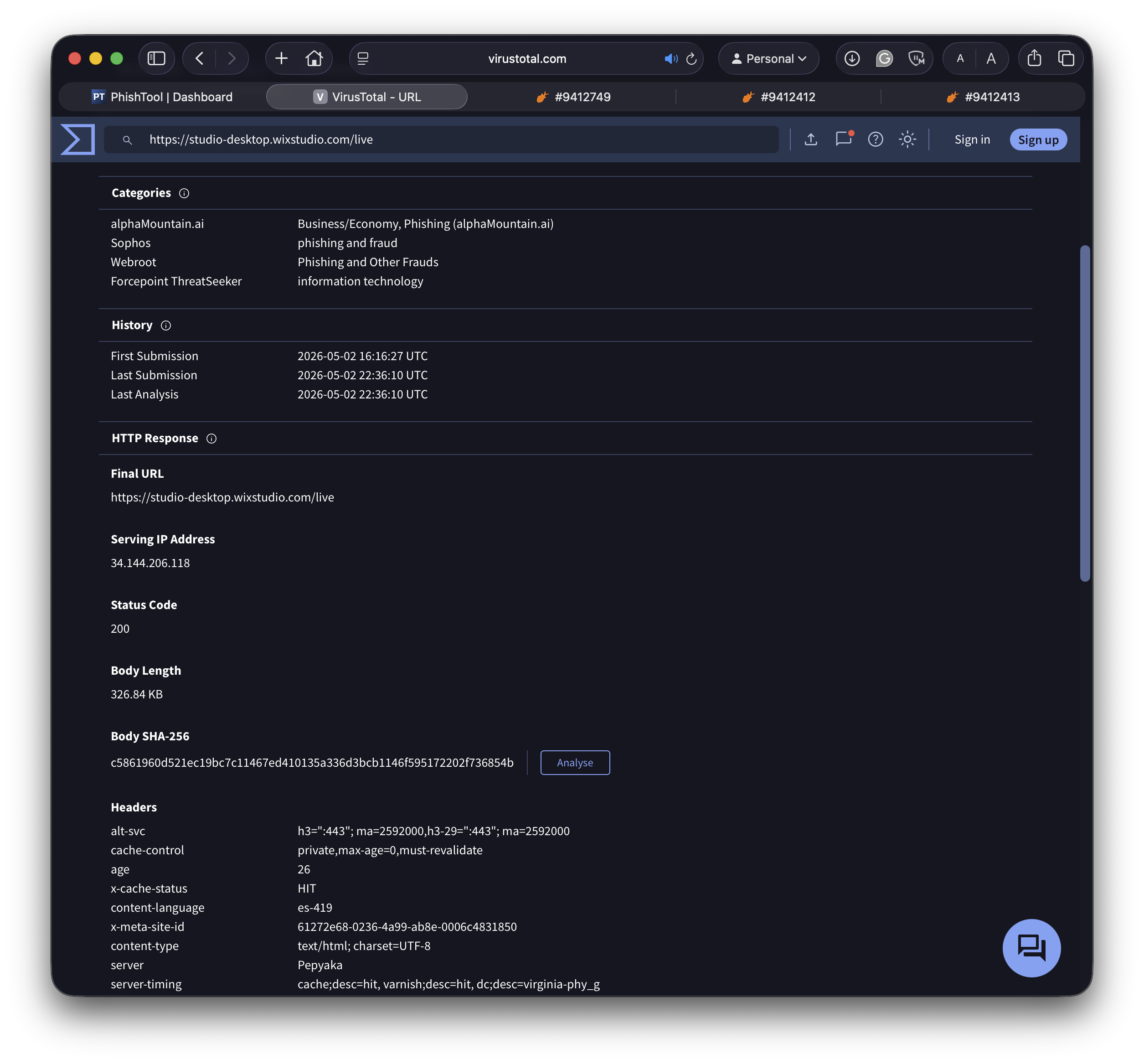Open the reader page menu icon

coord(362,58)
